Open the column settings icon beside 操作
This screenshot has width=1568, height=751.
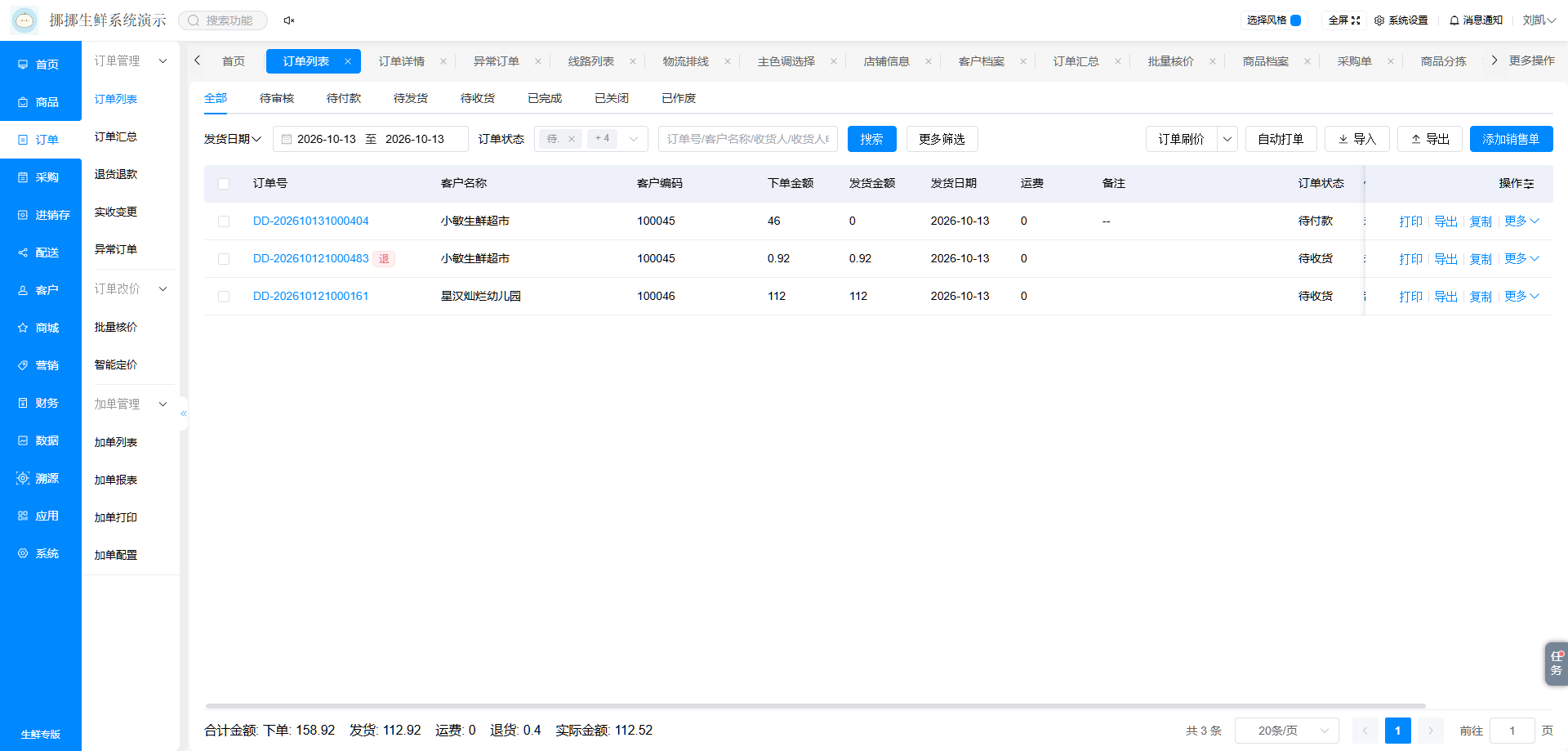[1528, 184]
